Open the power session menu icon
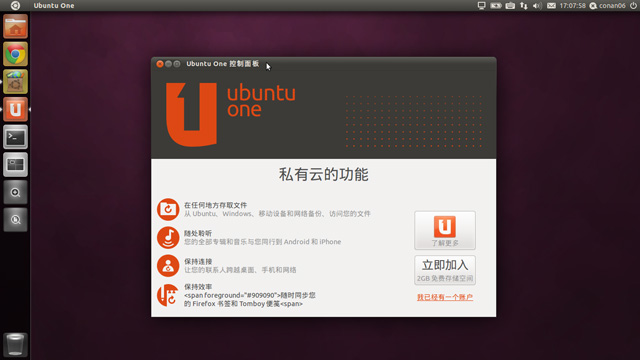640x360 pixels. [x=633, y=5]
